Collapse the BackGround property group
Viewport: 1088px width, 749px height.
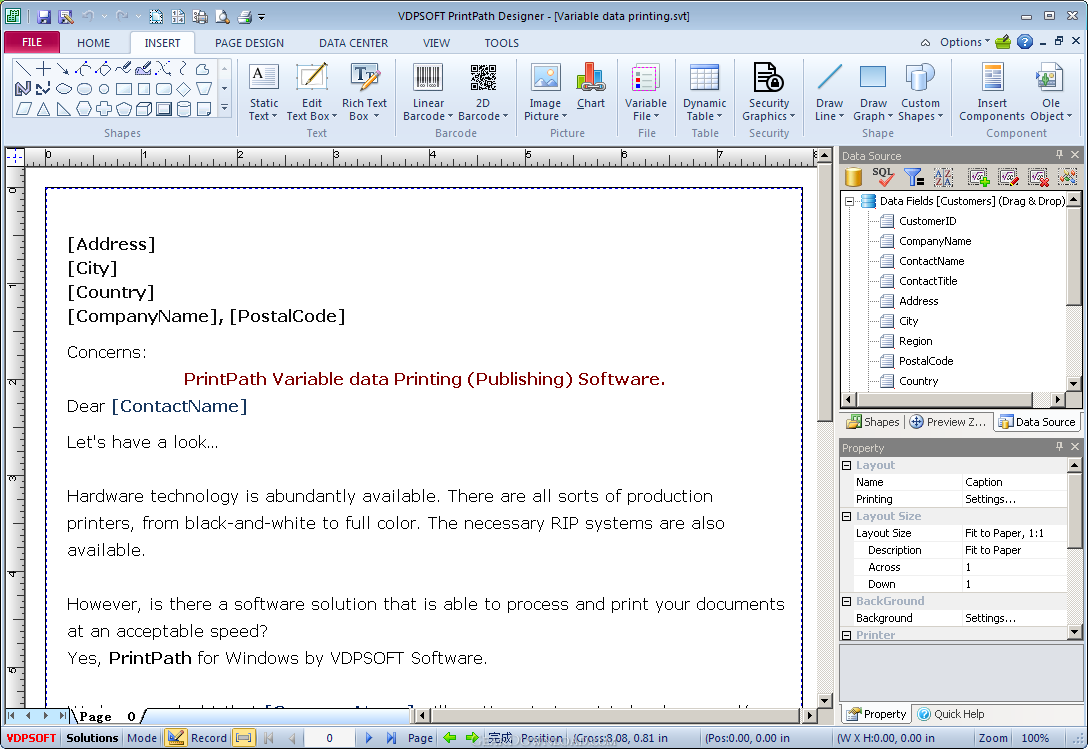[x=847, y=601]
